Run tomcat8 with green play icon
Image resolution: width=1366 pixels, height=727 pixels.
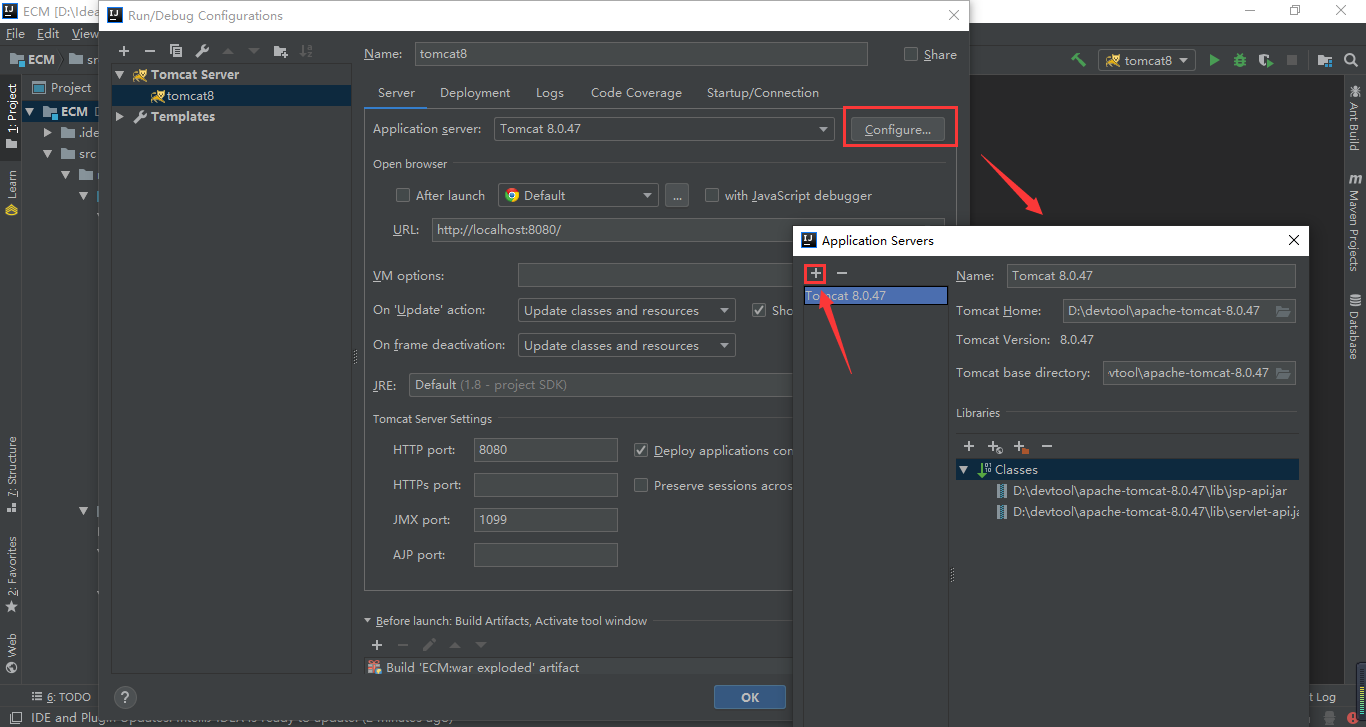click(x=1214, y=60)
